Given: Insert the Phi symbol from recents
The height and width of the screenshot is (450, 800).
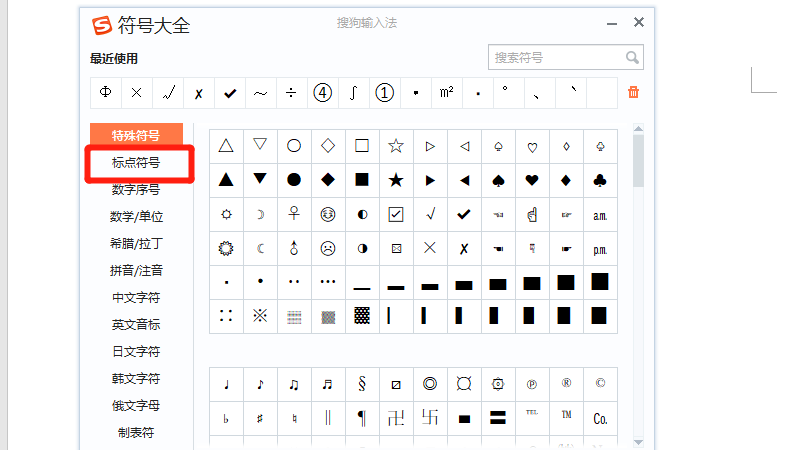Looking at the screenshot, I should 105,93.
